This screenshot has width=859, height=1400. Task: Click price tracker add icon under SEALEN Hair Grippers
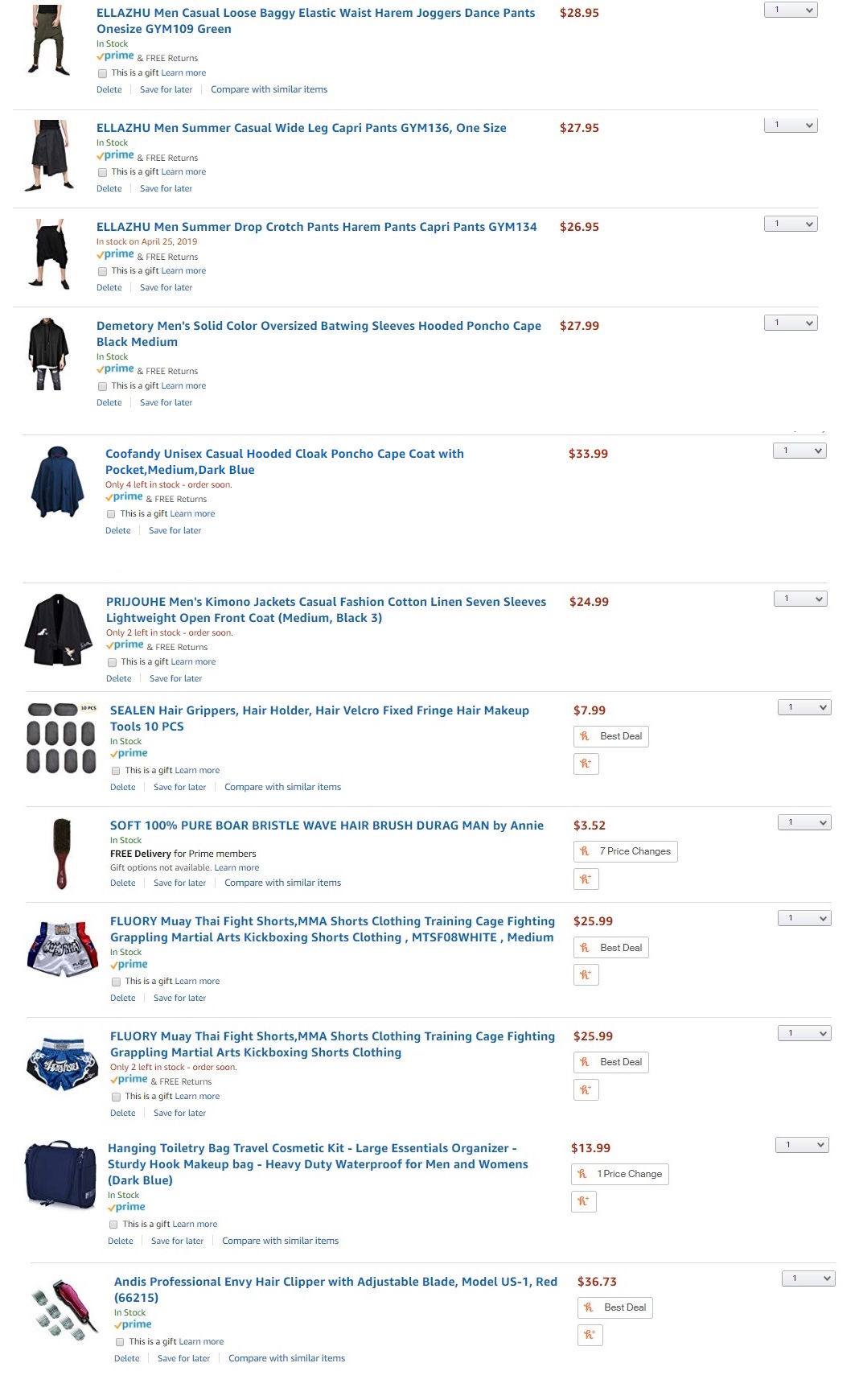click(586, 764)
